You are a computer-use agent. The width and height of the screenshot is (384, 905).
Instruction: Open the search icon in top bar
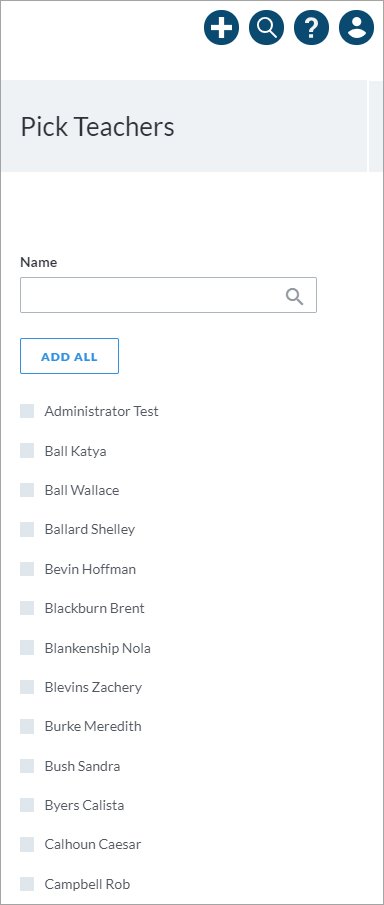click(267, 27)
